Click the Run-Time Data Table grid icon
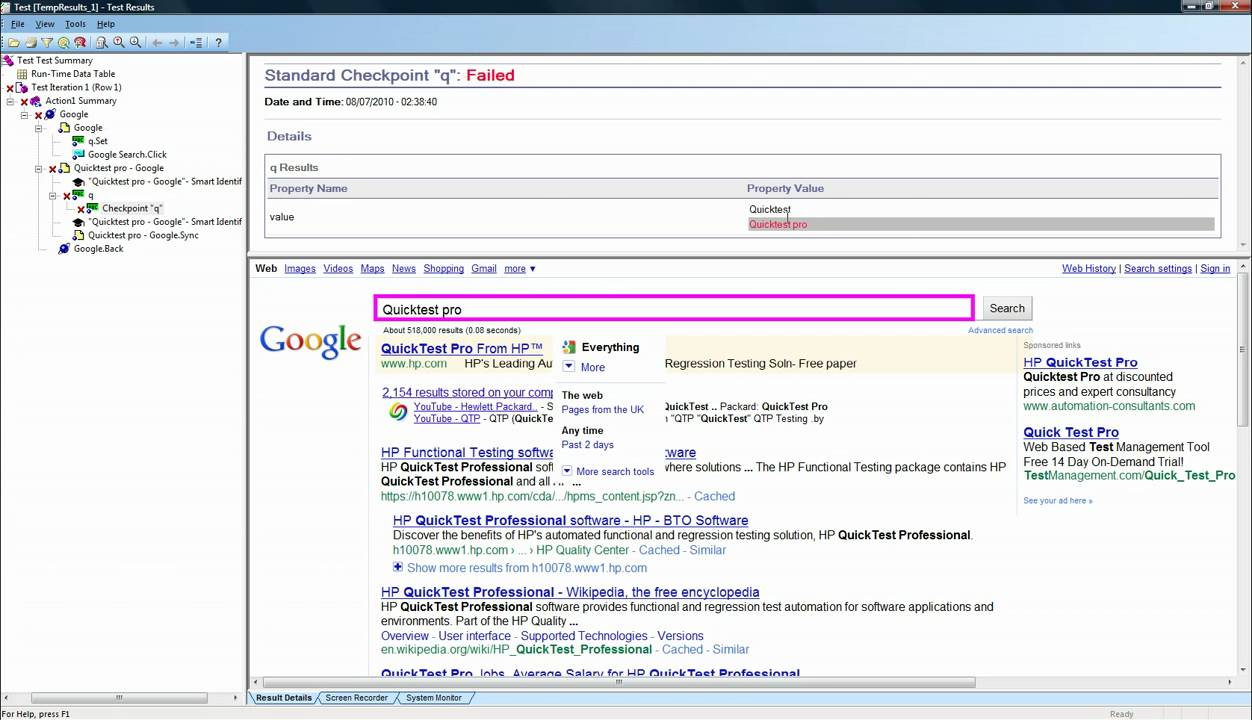This screenshot has height=720, width=1252. click(22, 74)
